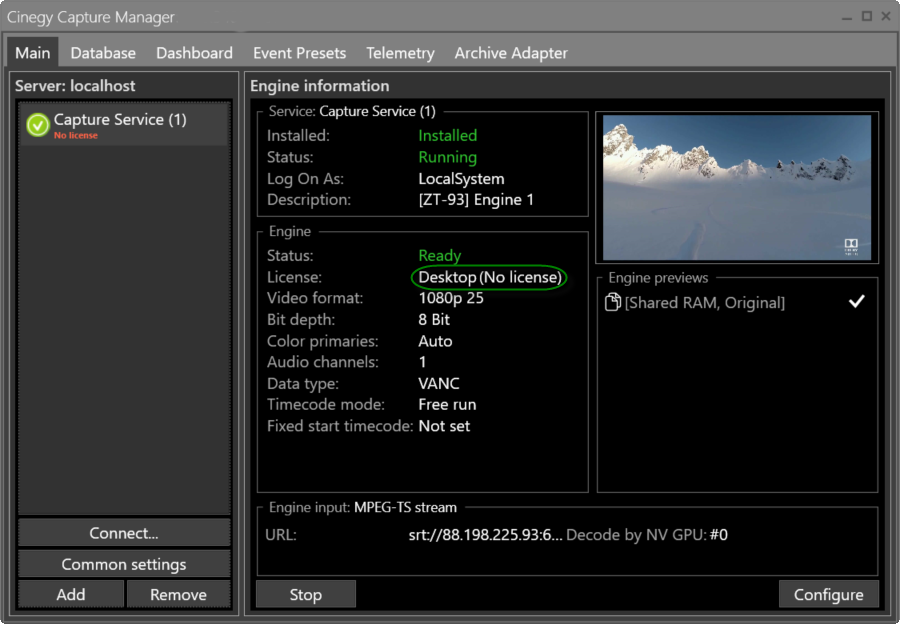Open Common settings
The width and height of the screenshot is (900, 624).
[x=124, y=564]
